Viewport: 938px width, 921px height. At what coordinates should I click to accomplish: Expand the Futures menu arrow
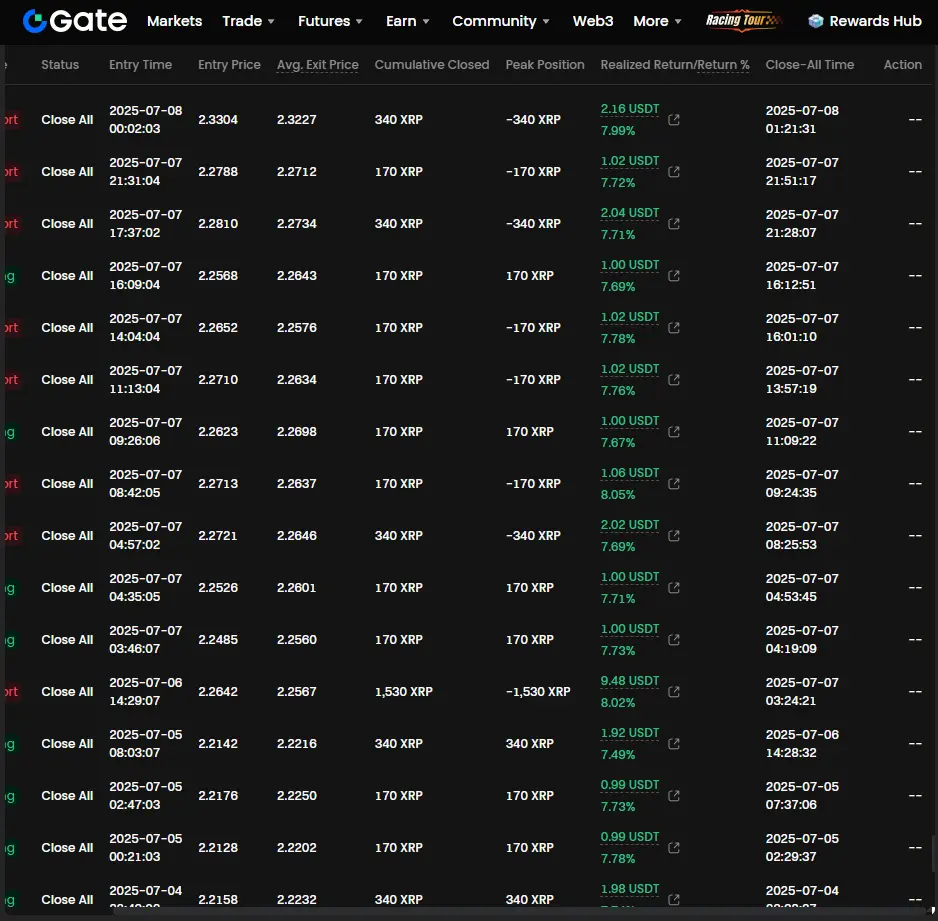click(x=359, y=22)
